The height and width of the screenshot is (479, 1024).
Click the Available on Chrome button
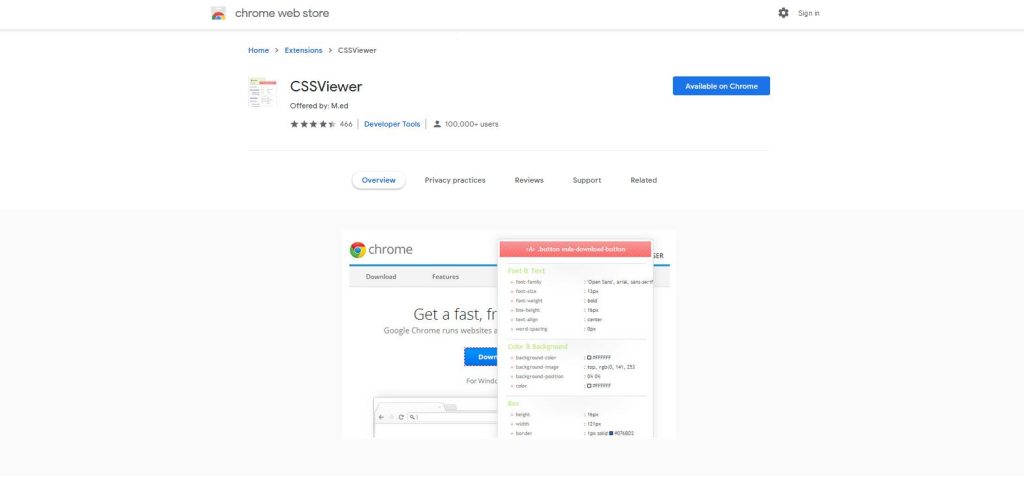721,86
